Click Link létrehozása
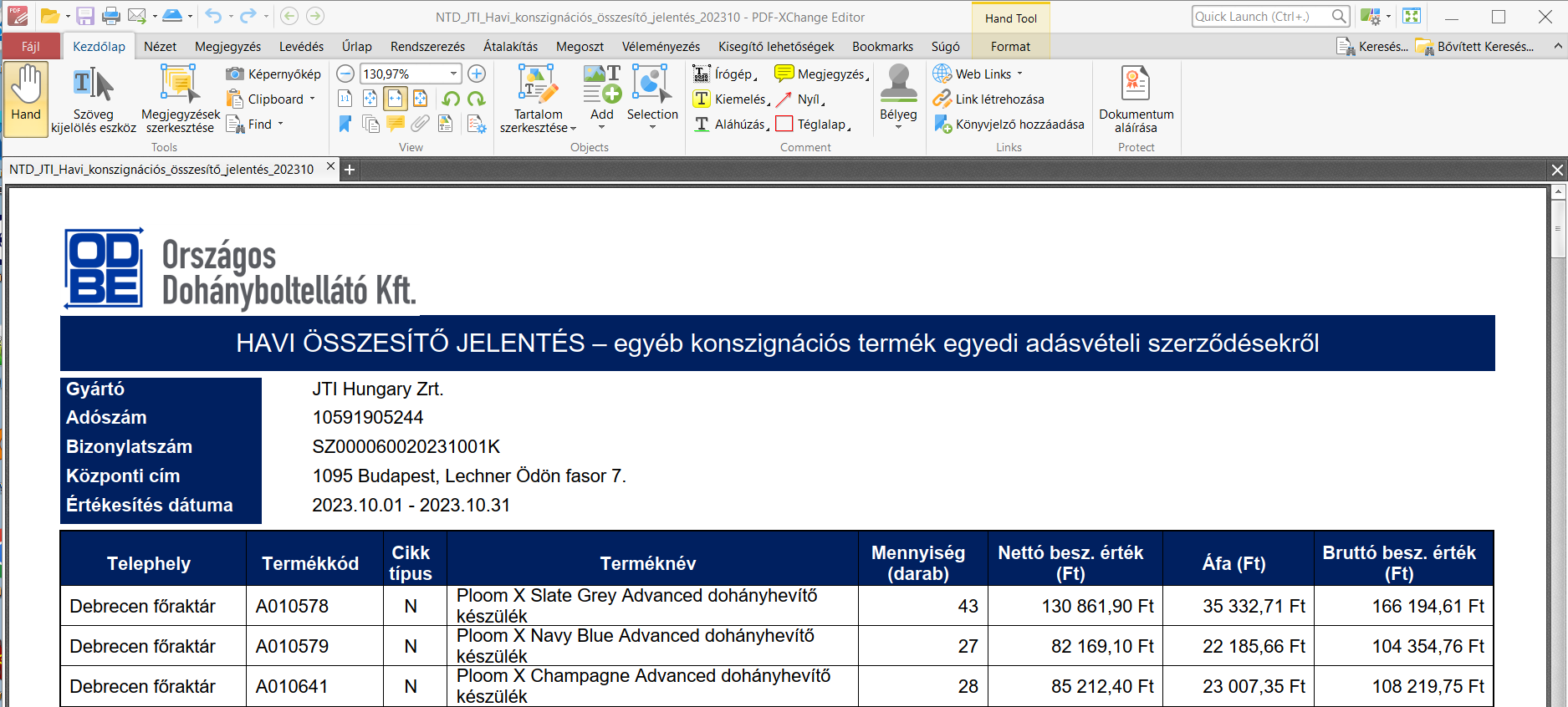Image resolution: width=1568 pixels, height=707 pixels. point(988,99)
